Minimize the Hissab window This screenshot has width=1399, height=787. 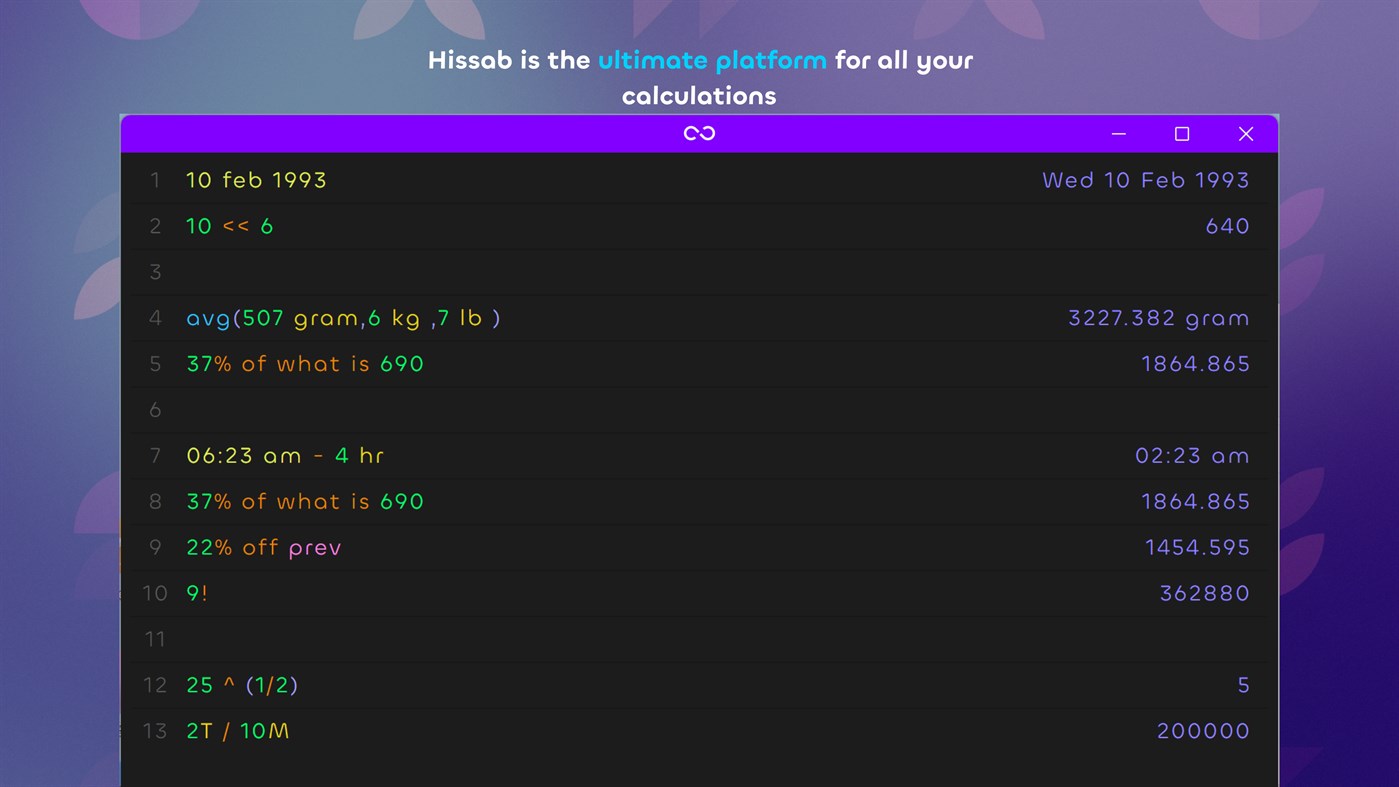1117,133
